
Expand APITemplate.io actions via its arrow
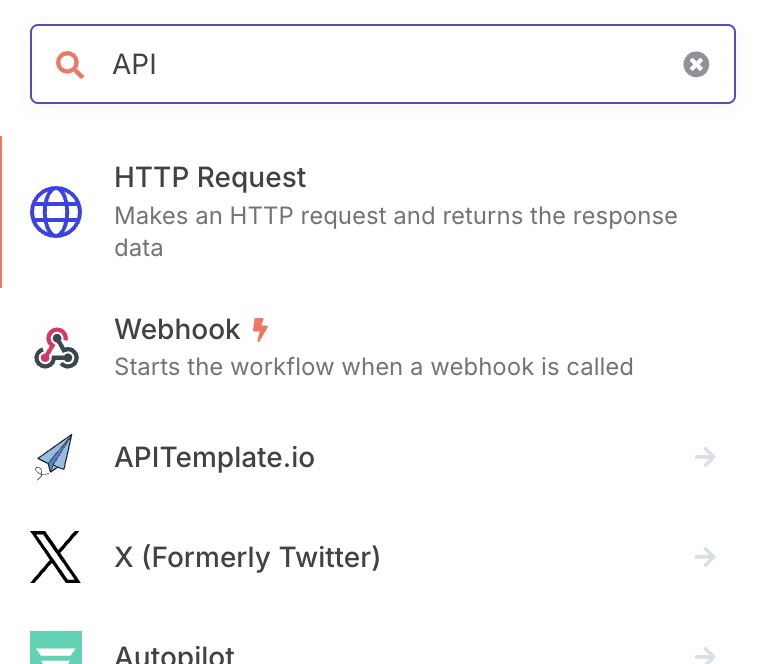[705, 457]
